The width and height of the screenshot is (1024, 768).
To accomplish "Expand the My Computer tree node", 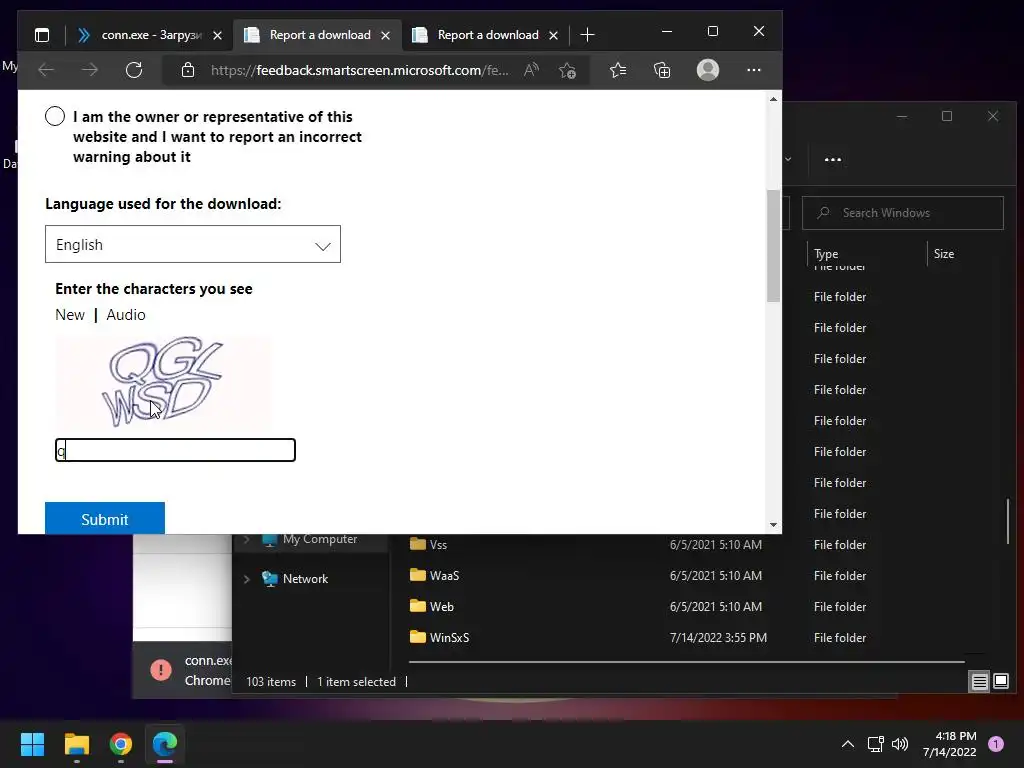I will click(x=247, y=539).
